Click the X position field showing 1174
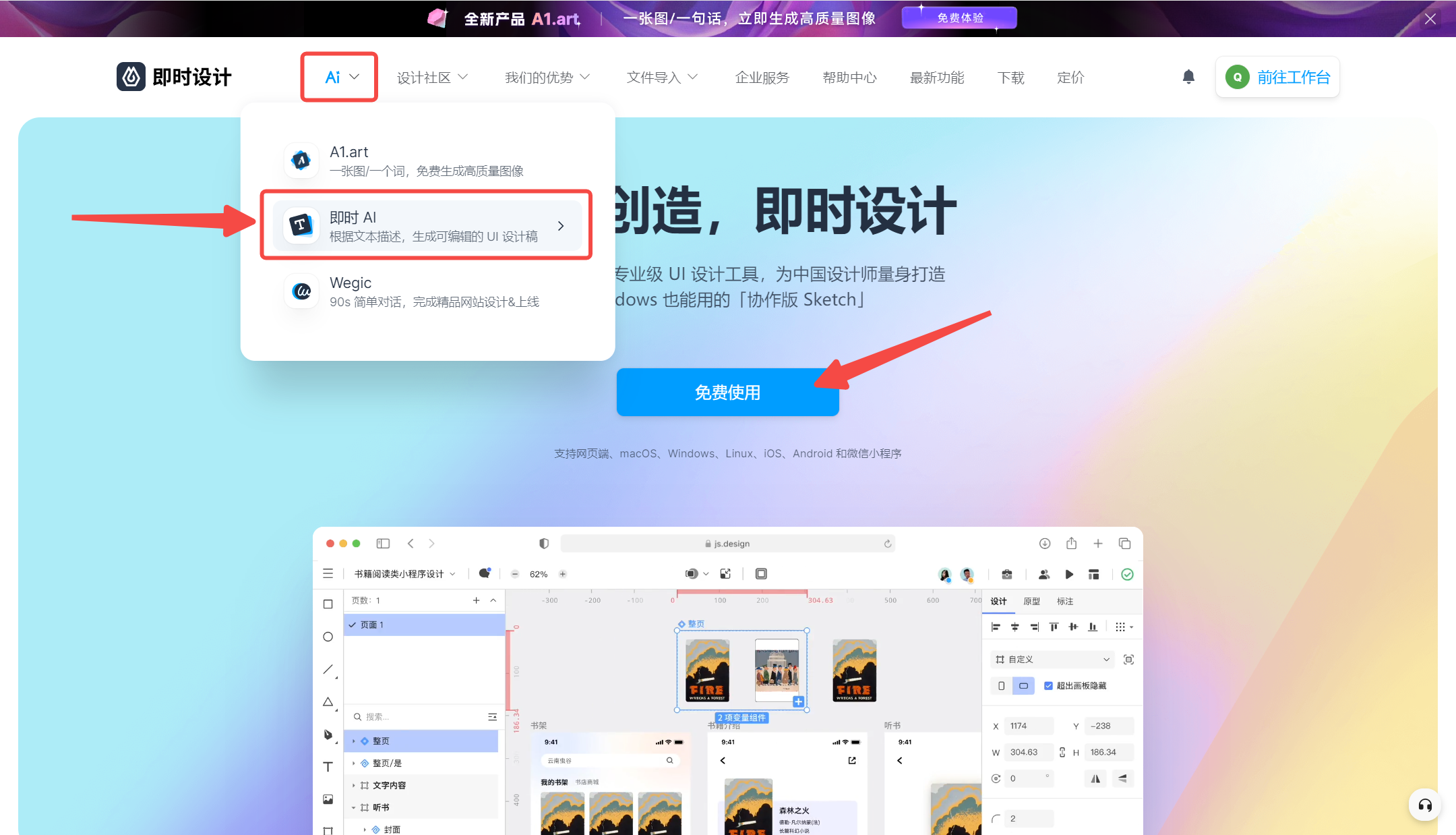This screenshot has height=835, width=1456. click(x=1029, y=726)
